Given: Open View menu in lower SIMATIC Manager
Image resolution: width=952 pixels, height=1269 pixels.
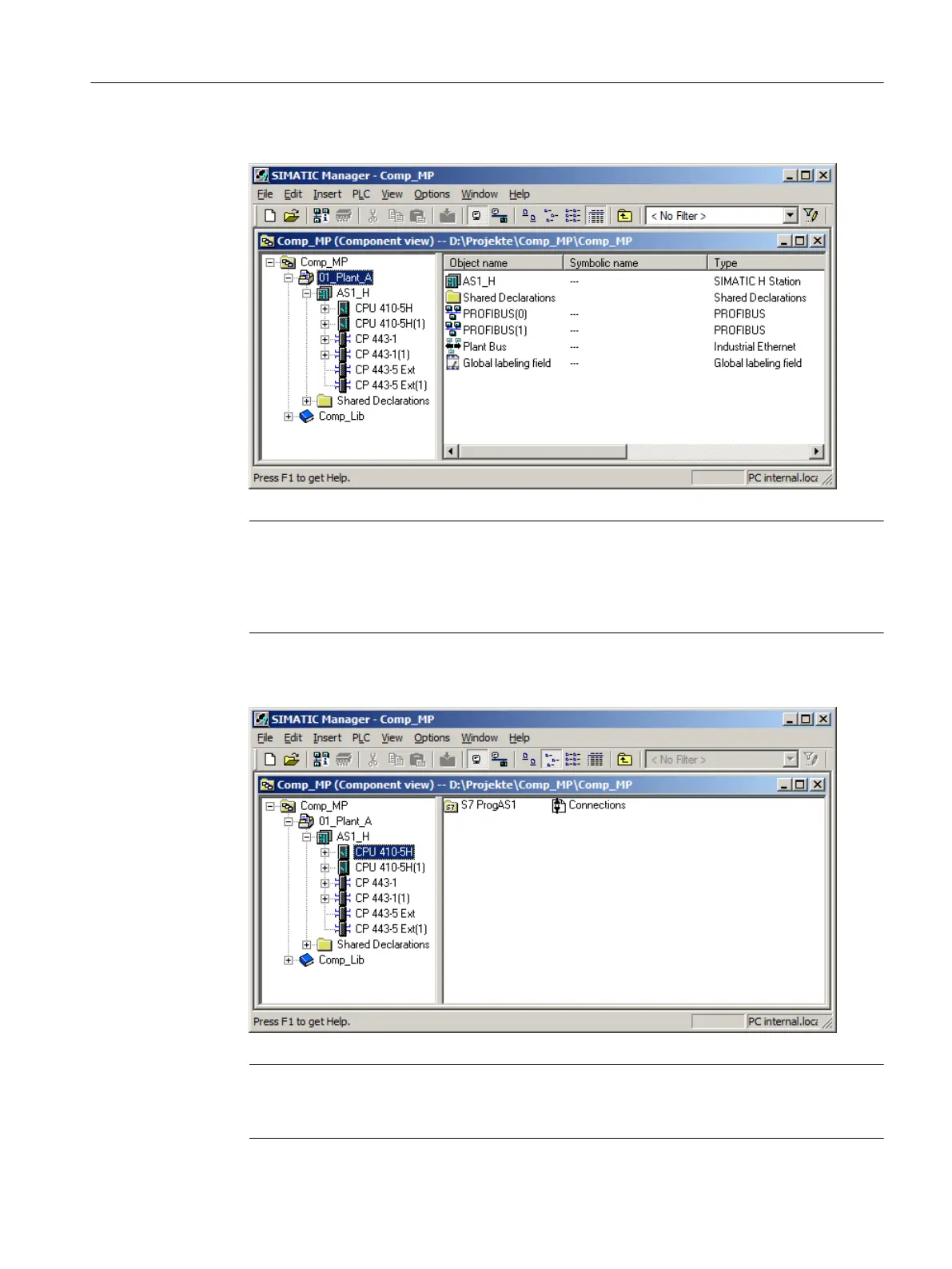Looking at the screenshot, I should click(392, 738).
